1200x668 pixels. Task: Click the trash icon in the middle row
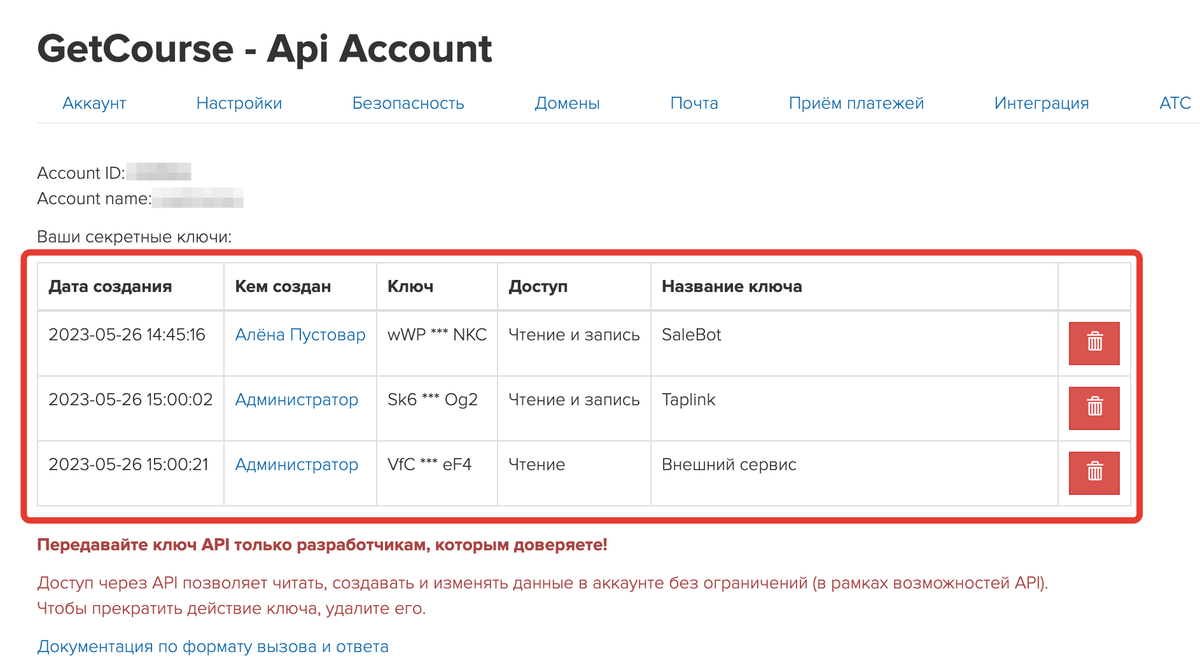[1094, 408]
